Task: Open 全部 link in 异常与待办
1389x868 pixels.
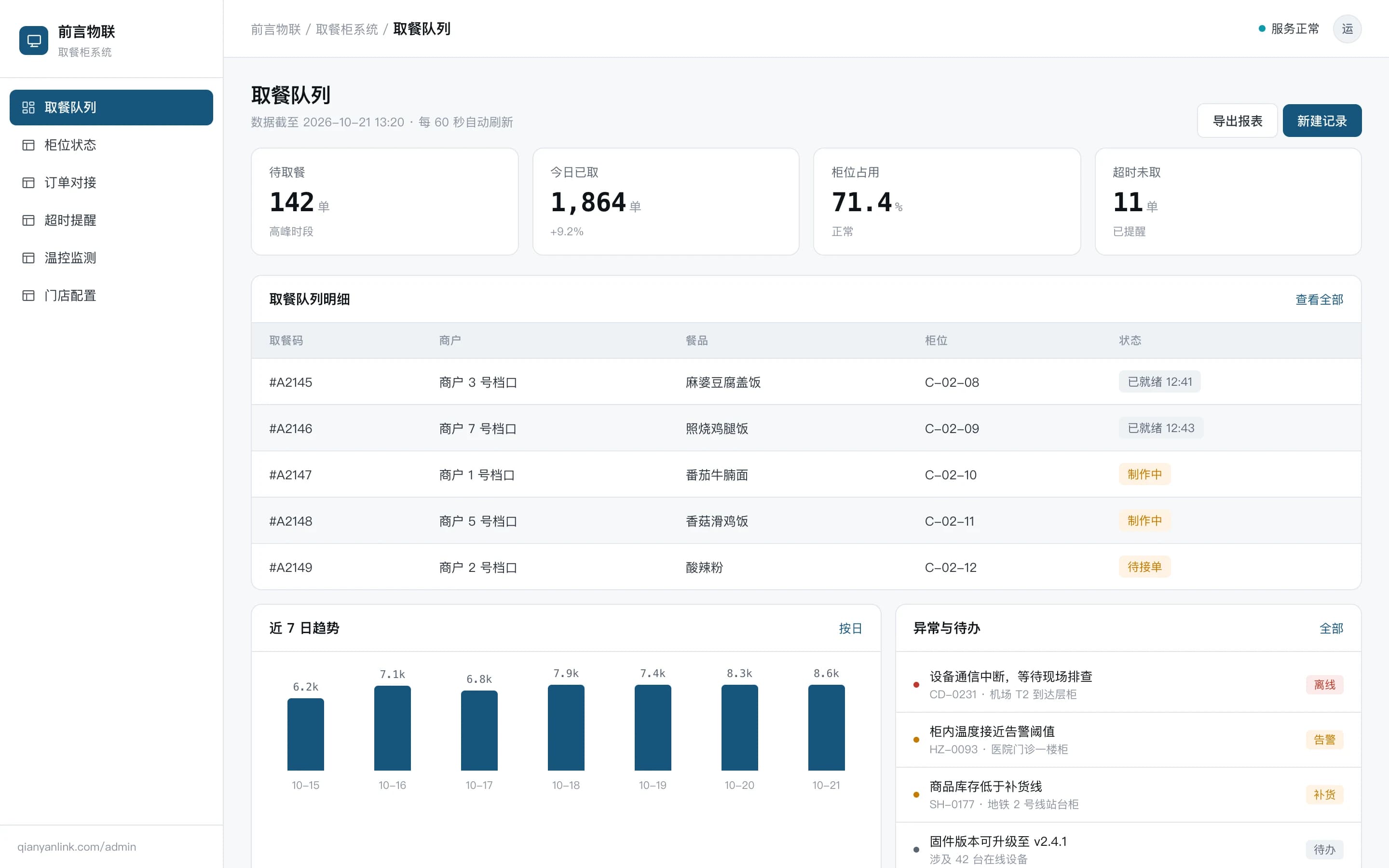Action: tap(1331, 629)
